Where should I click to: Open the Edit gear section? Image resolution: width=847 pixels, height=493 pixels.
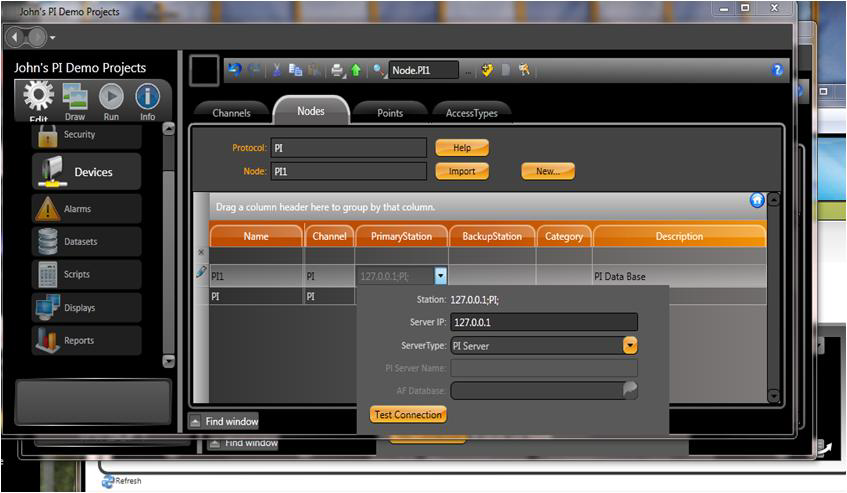[x=38, y=99]
